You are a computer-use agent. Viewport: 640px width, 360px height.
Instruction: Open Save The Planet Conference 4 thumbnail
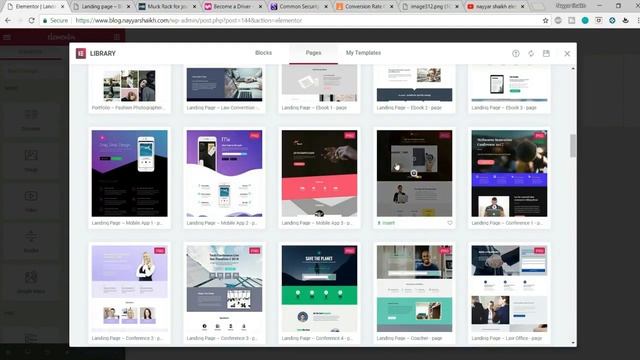(319, 289)
